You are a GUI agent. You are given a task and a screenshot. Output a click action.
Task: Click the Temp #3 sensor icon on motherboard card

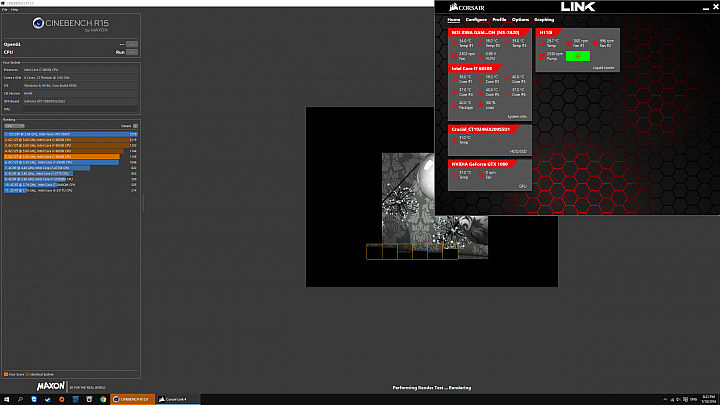[x=508, y=43]
